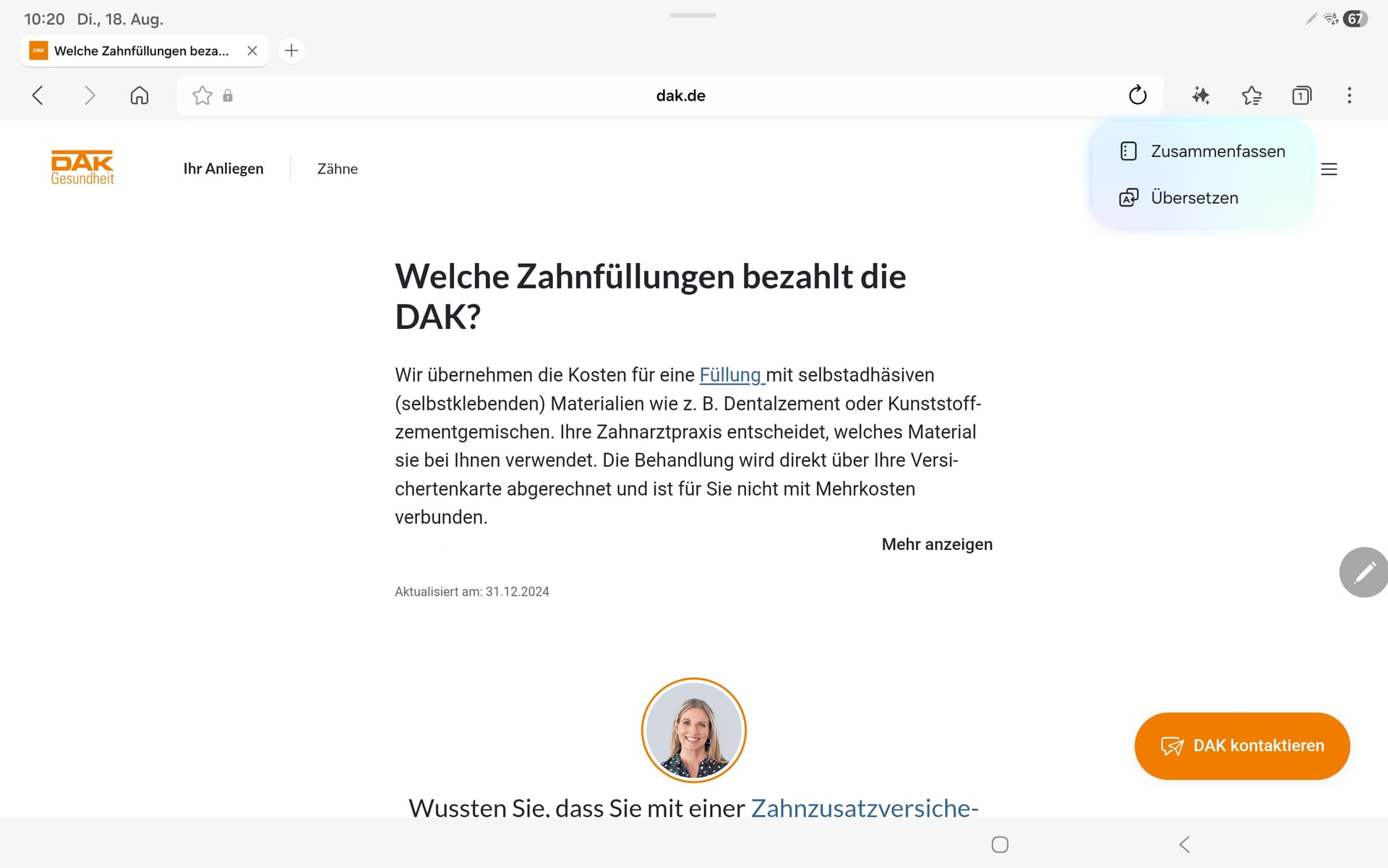This screenshot has height=868, width=1388.
Task: Expand text with Mehr anzeigen
Action: (937, 544)
